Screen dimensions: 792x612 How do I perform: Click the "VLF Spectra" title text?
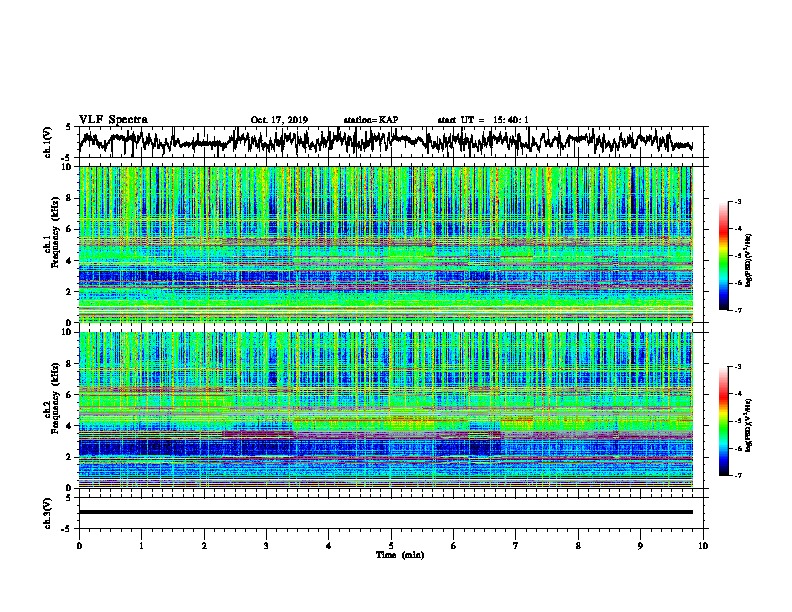(x=113, y=120)
